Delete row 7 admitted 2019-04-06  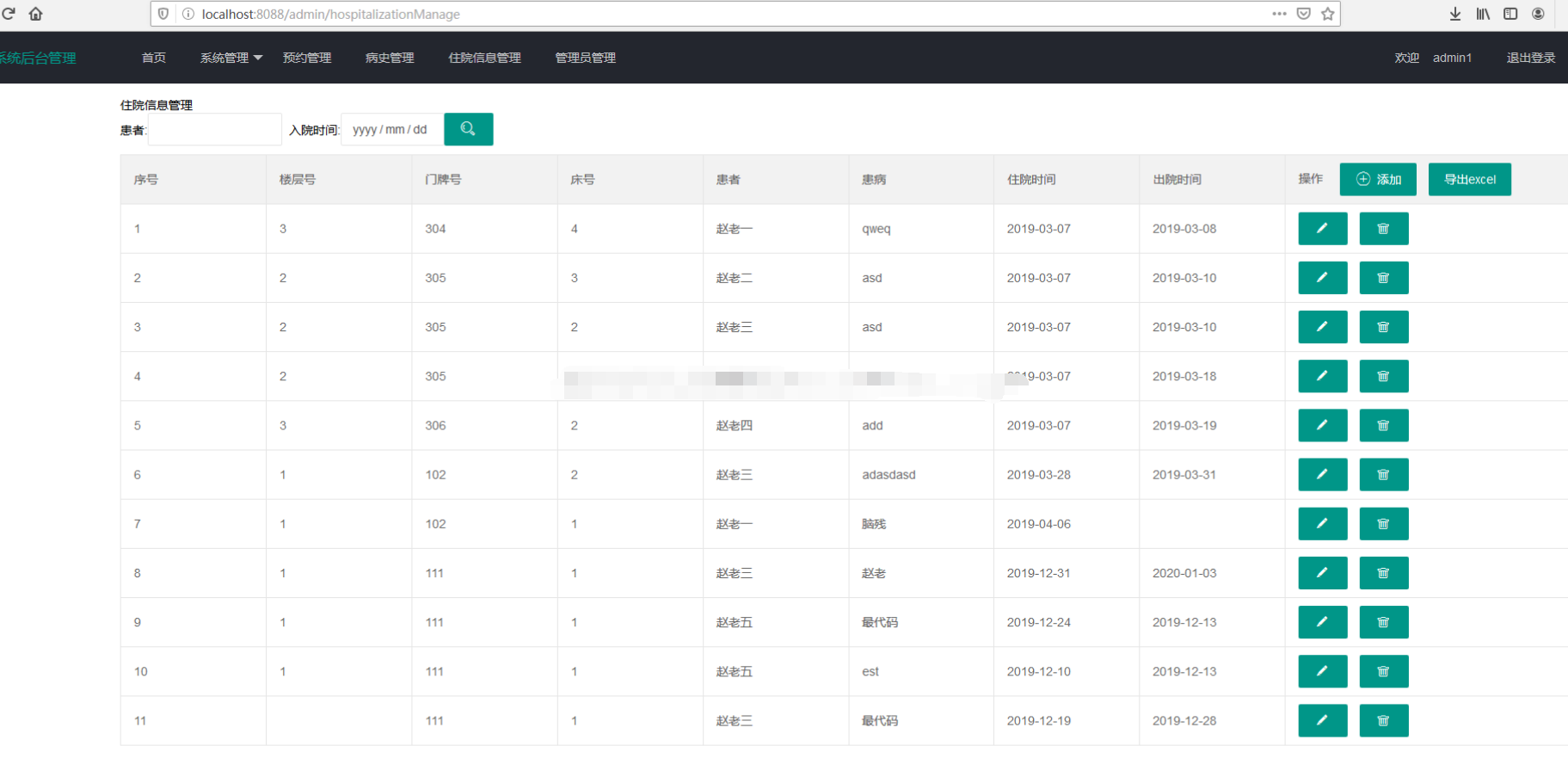coord(1383,524)
